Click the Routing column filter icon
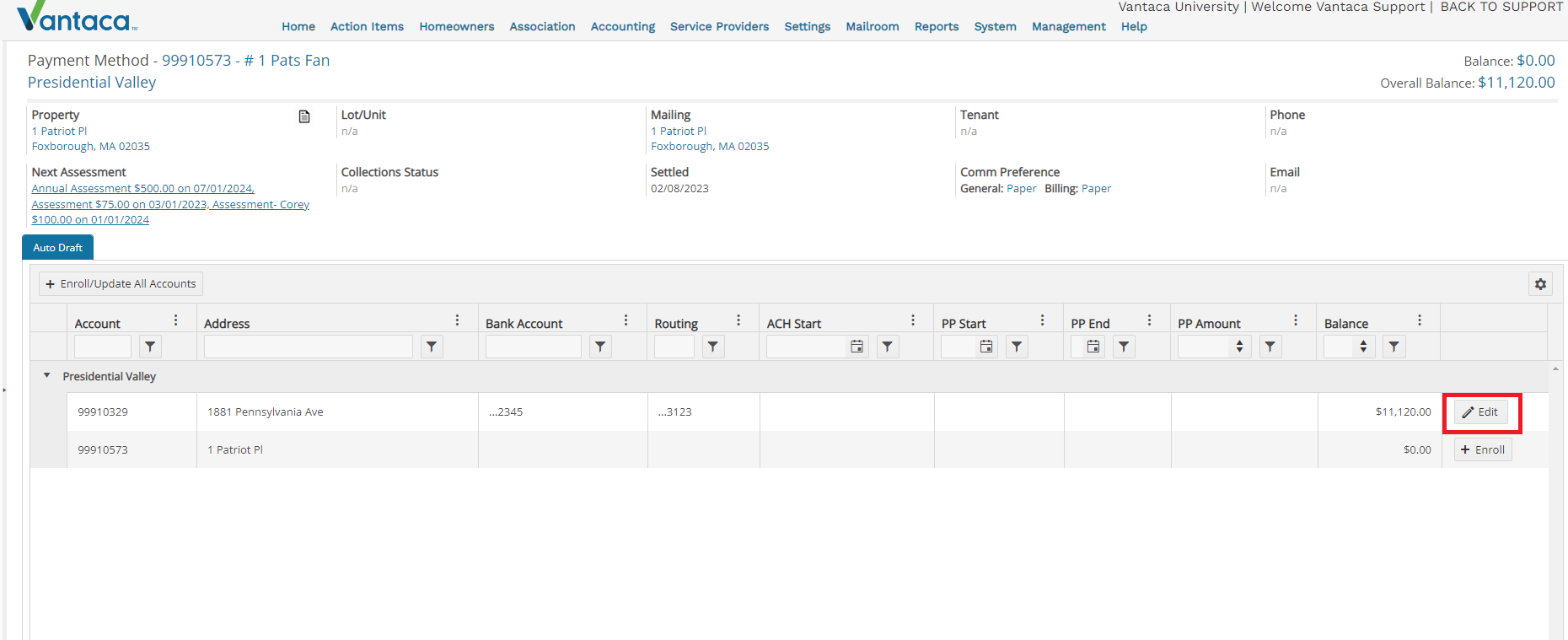 [x=713, y=347]
